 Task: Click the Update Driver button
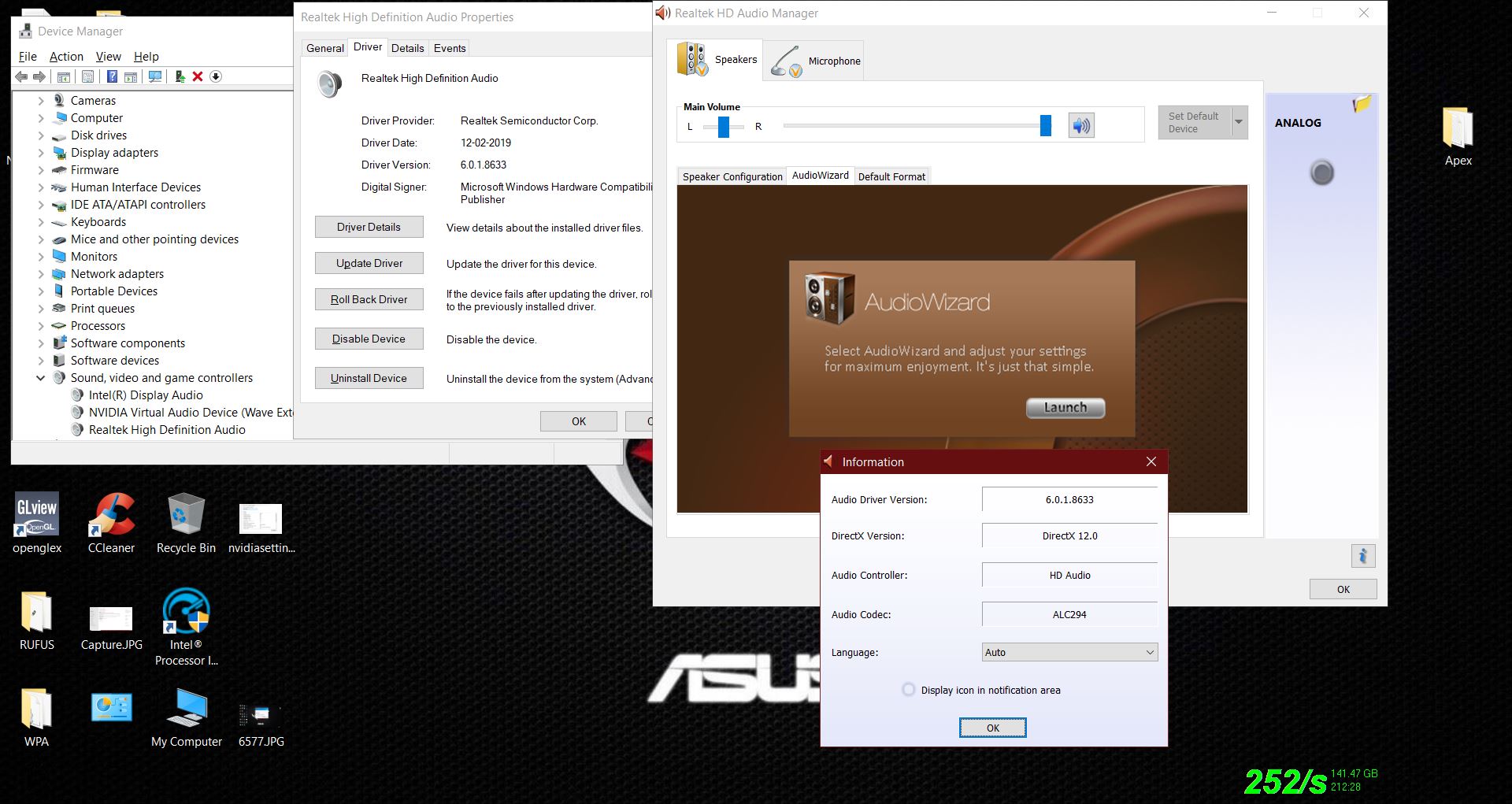369,263
